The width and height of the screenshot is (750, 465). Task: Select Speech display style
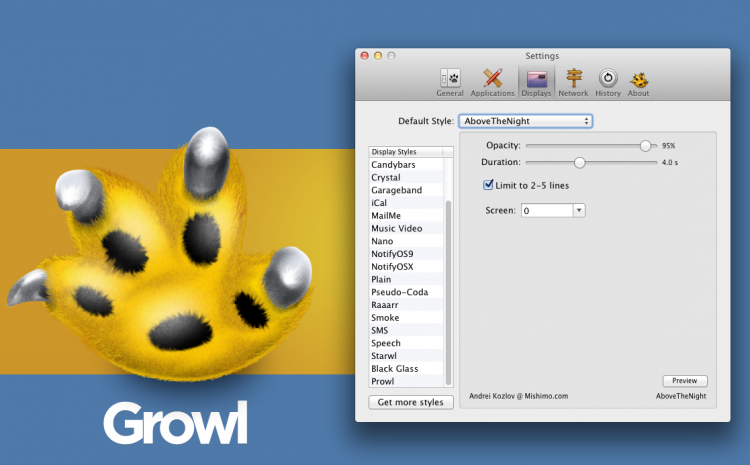tap(406, 343)
